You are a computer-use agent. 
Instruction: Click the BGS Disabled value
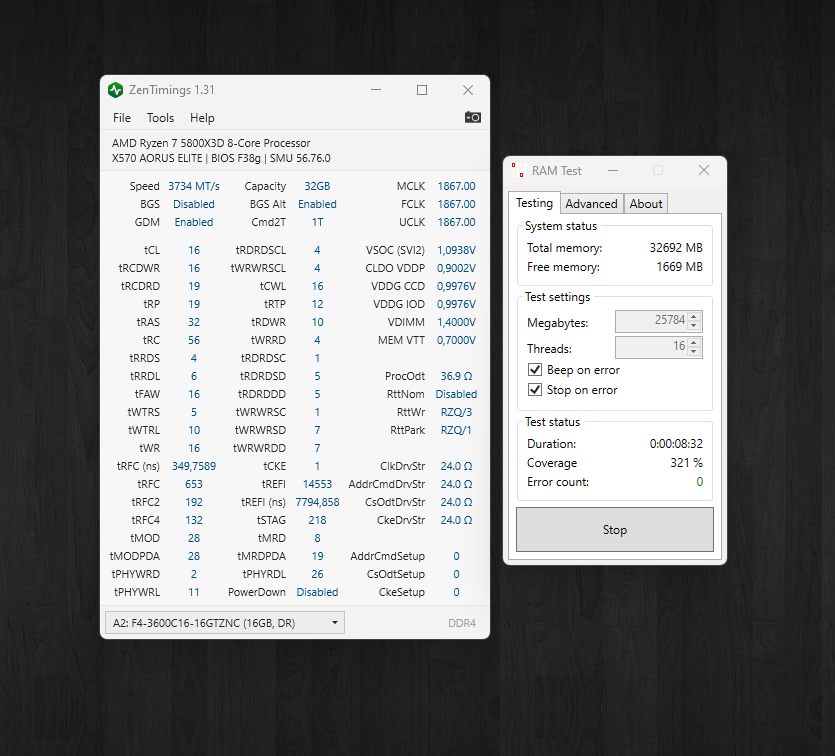pyautogui.click(x=194, y=204)
